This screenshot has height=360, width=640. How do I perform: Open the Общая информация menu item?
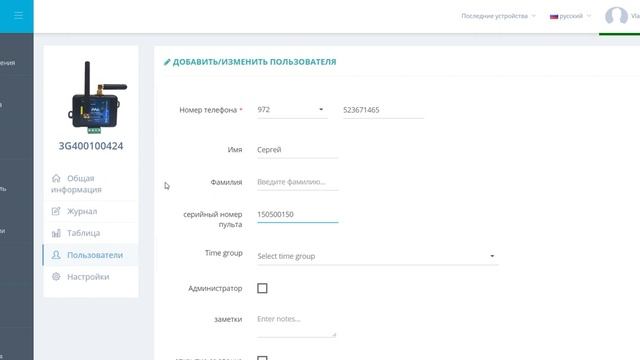point(91,184)
